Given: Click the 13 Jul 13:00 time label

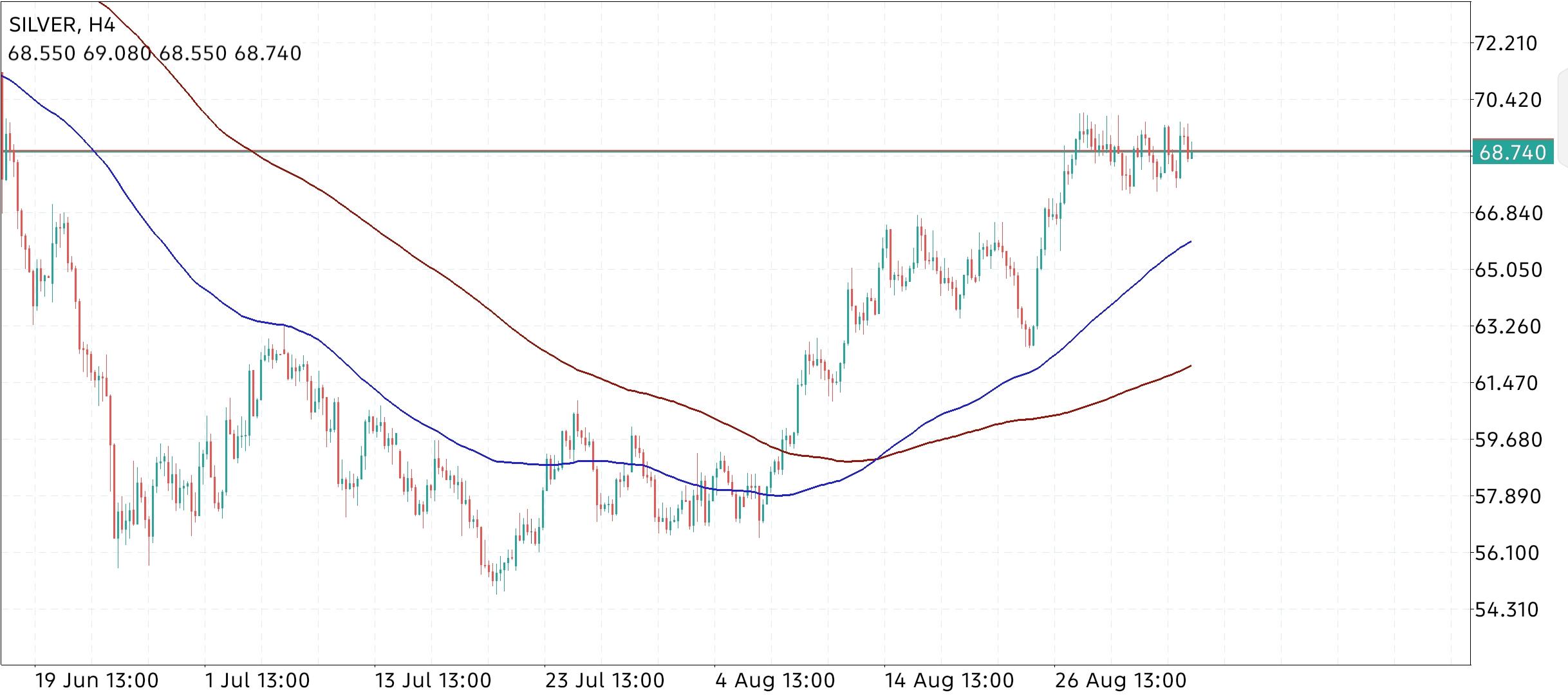Looking at the screenshot, I should coord(433,680).
